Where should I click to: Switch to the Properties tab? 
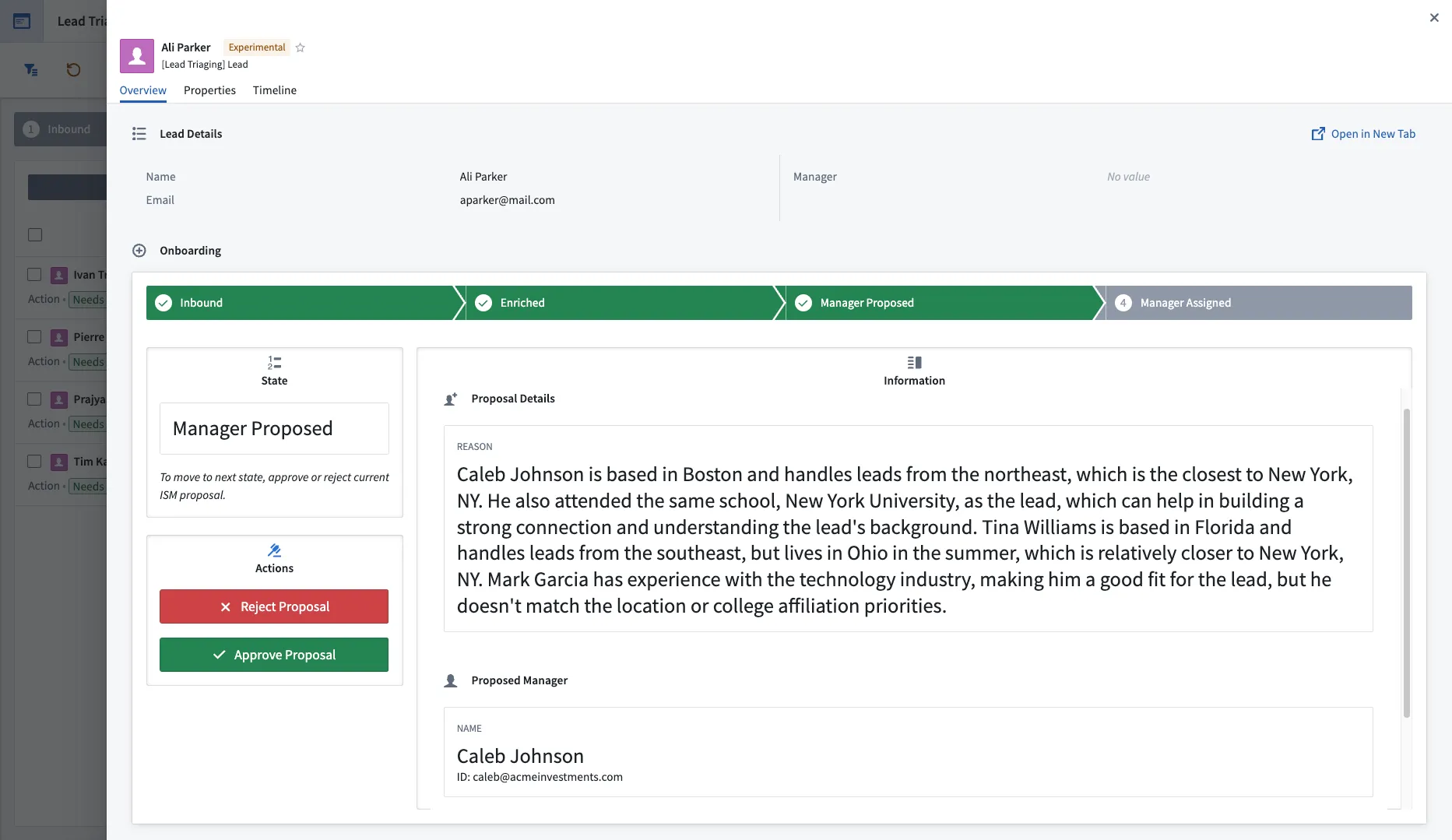point(209,90)
